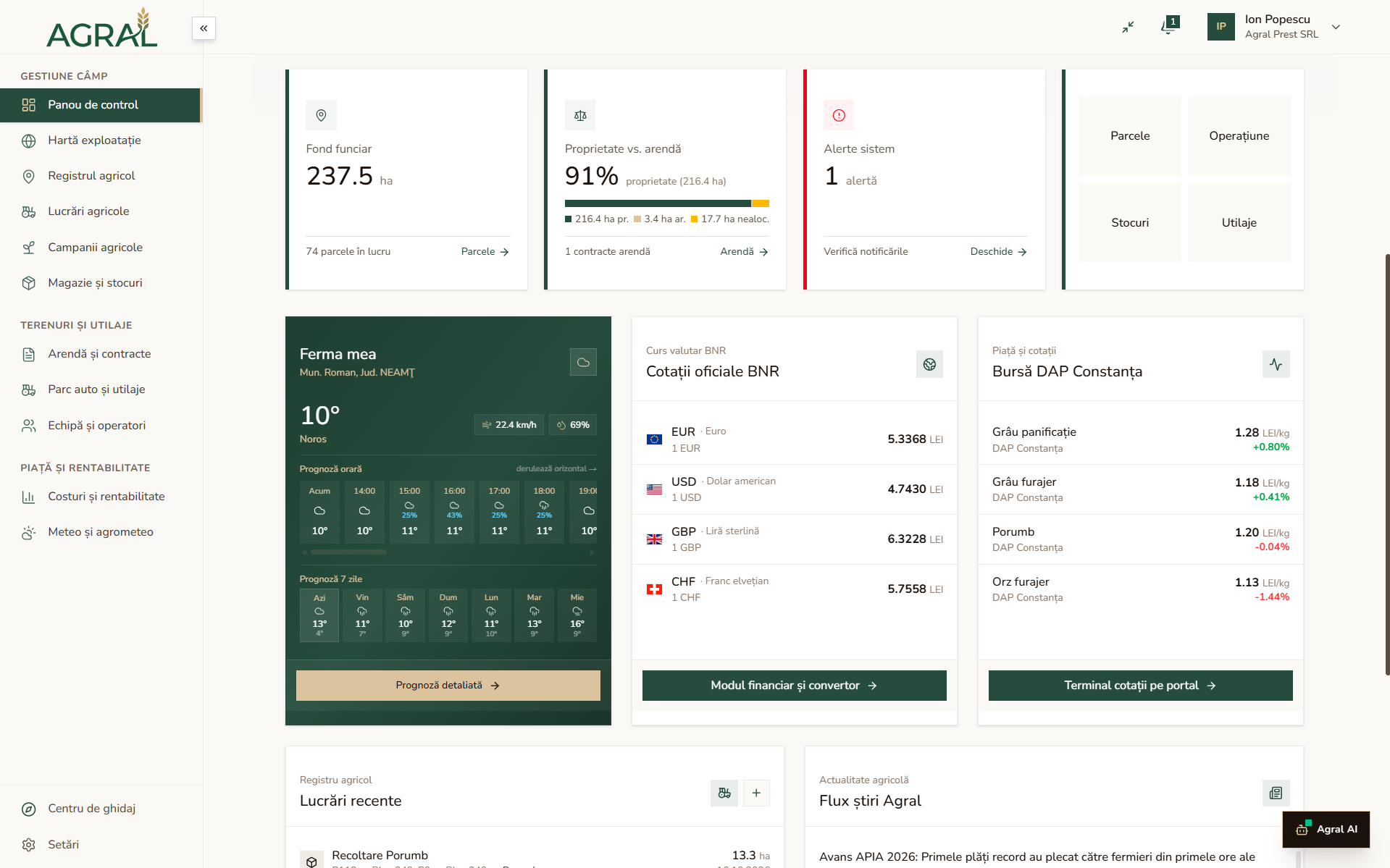Collapse the sidebar with the double-chevron button
The image size is (1390, 868).
click(204, 28)
